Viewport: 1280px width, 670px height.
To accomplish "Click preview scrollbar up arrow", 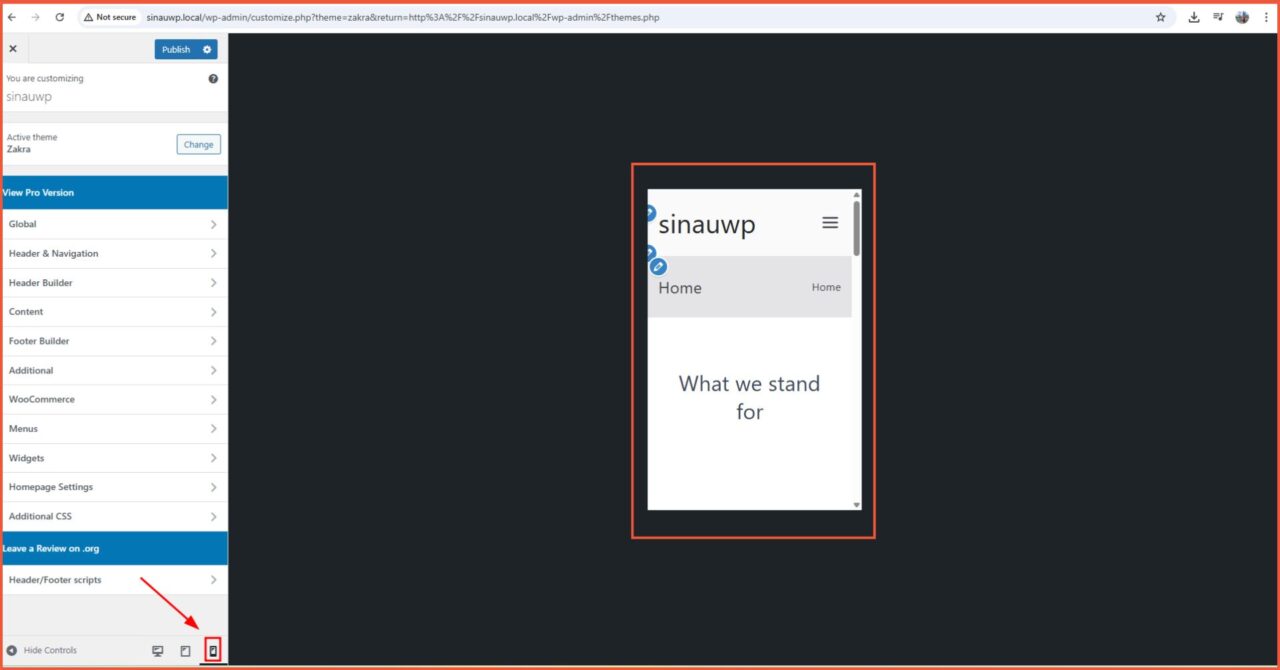I will click(x=856, y=194).
